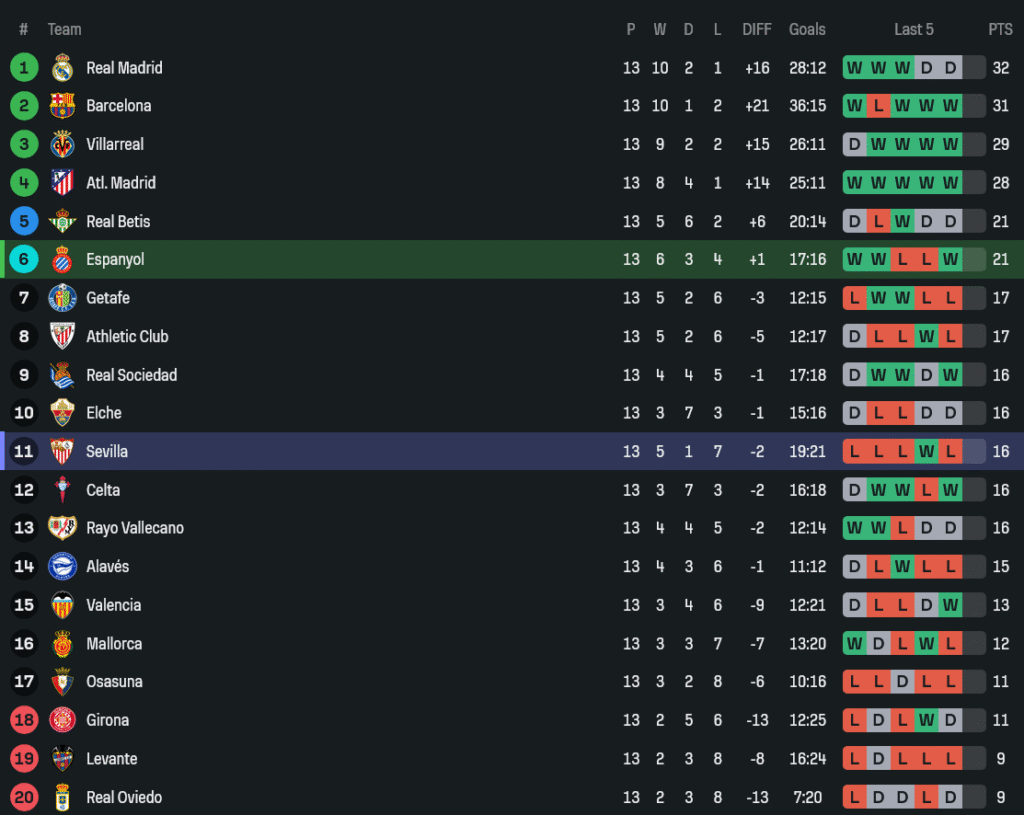Sort table by PTS column header
The height and width of the screenshot is (815, 1024).
(1000, 29)
